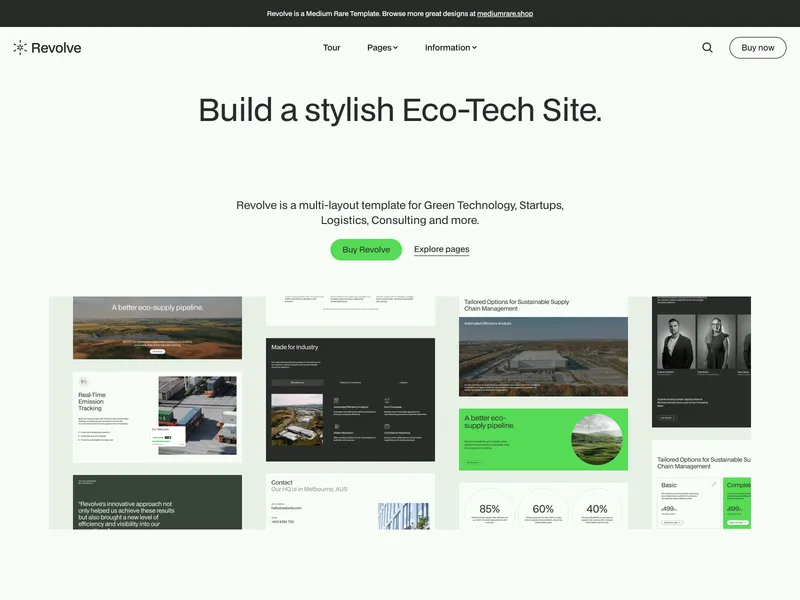The height and width of the screenshot is (600, 800).
Task: Open the team portraits dark preview
Action: [x=701, y=362]
